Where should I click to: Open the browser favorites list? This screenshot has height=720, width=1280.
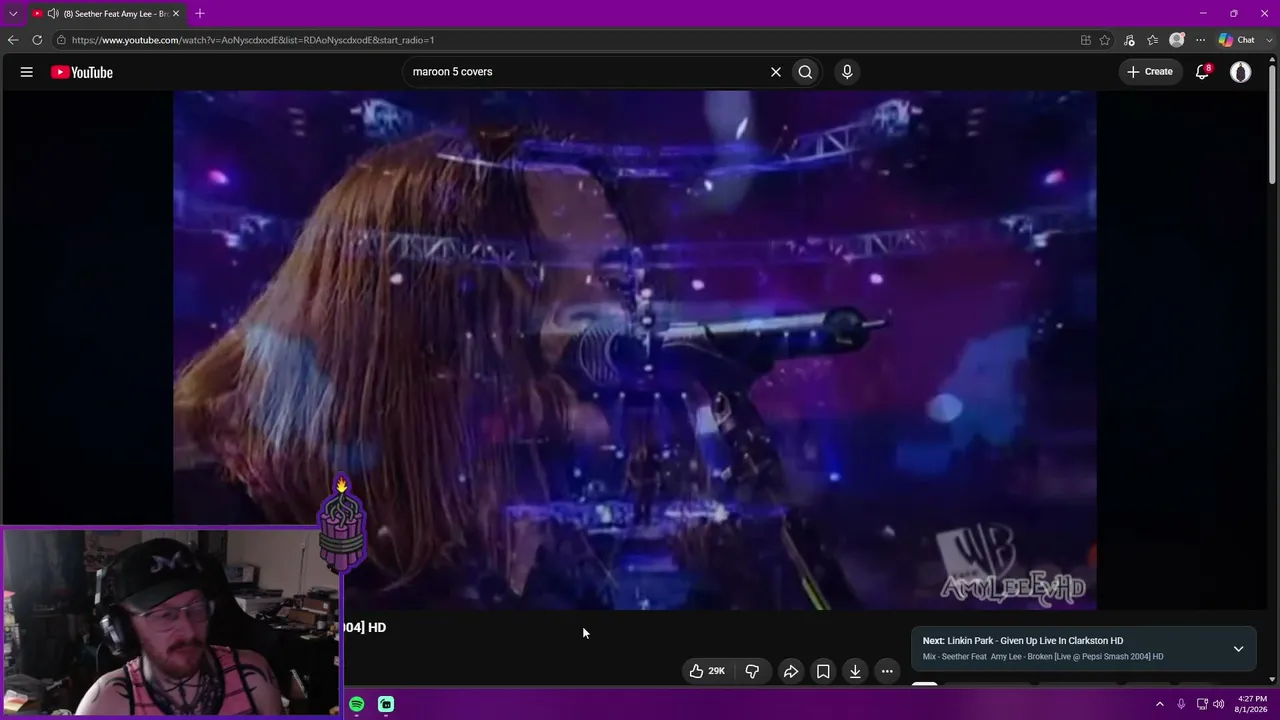1153,40
